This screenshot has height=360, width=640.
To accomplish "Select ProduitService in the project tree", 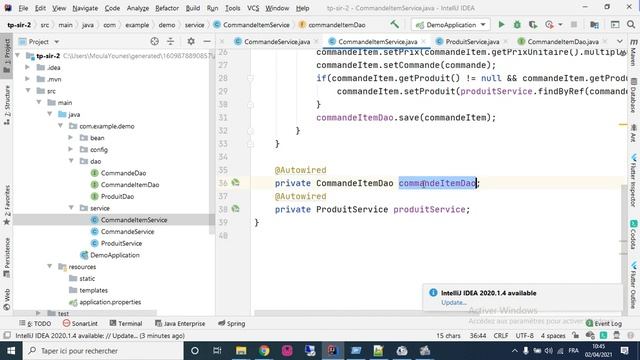I will pyautogui.click(x=121, y=243).
